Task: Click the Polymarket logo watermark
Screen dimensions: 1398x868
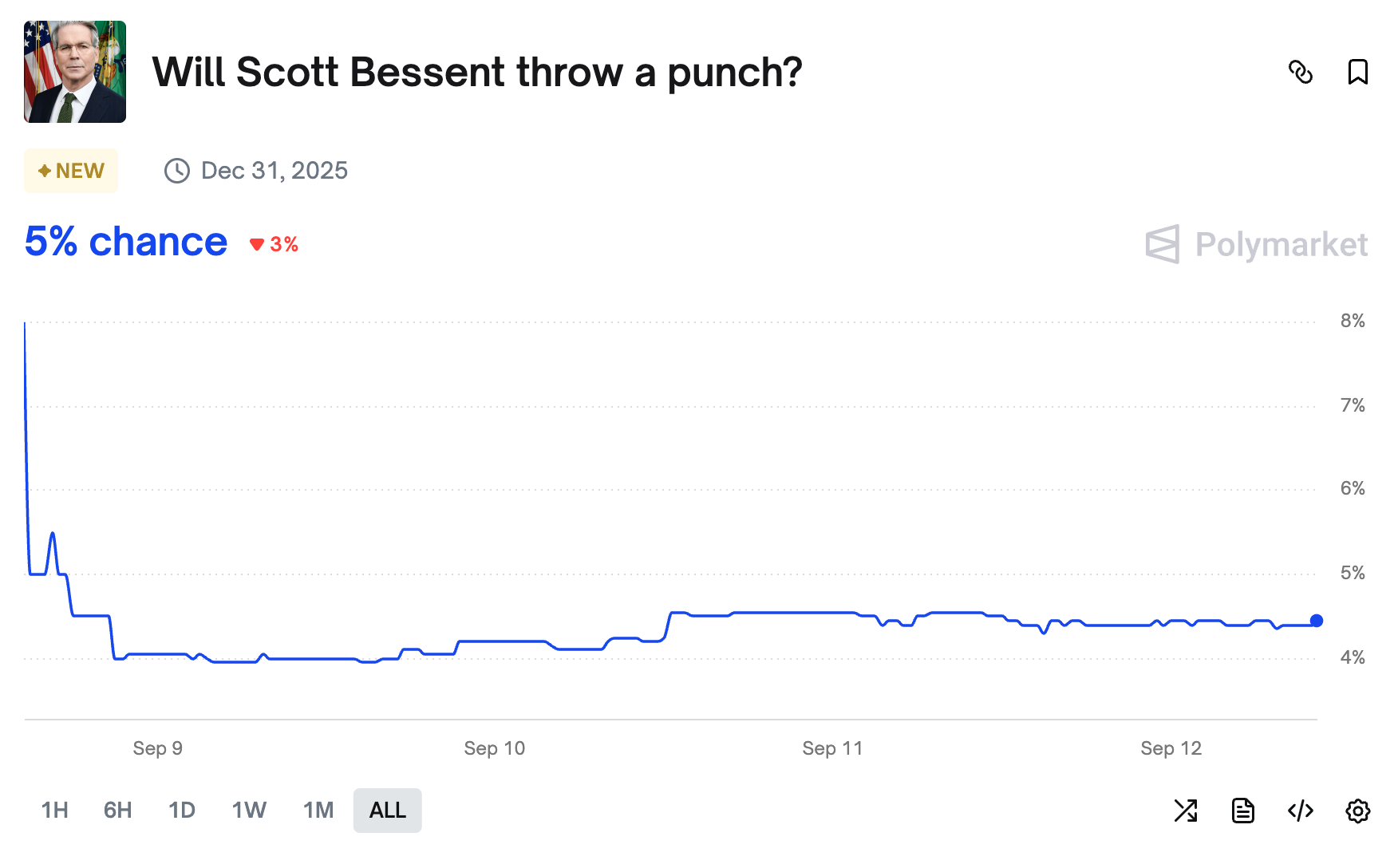Action: (x=1258, y=244)
